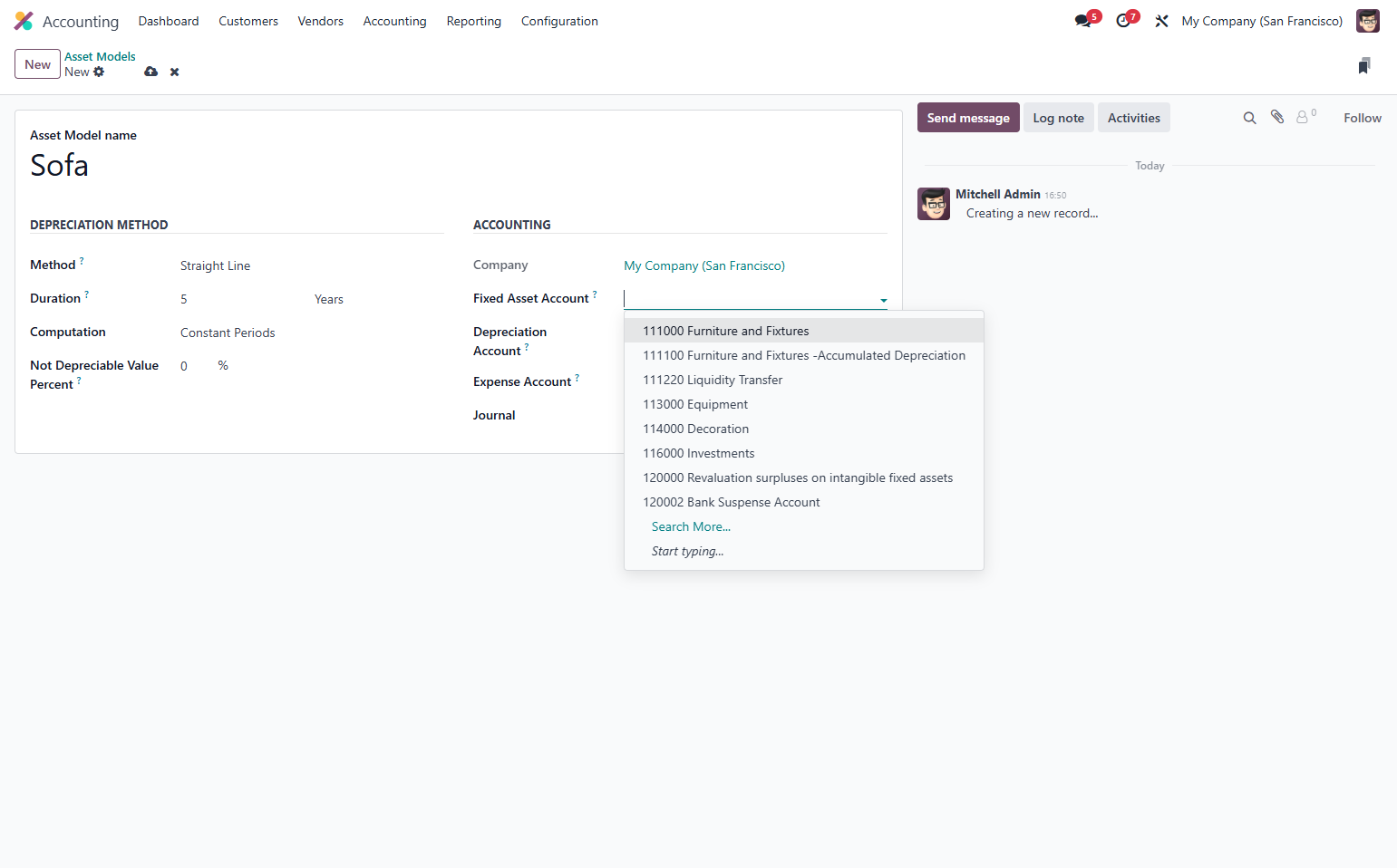Screen dimensions: 1397x868
Task: Click the Follow button
Action: coord(1362,118)
